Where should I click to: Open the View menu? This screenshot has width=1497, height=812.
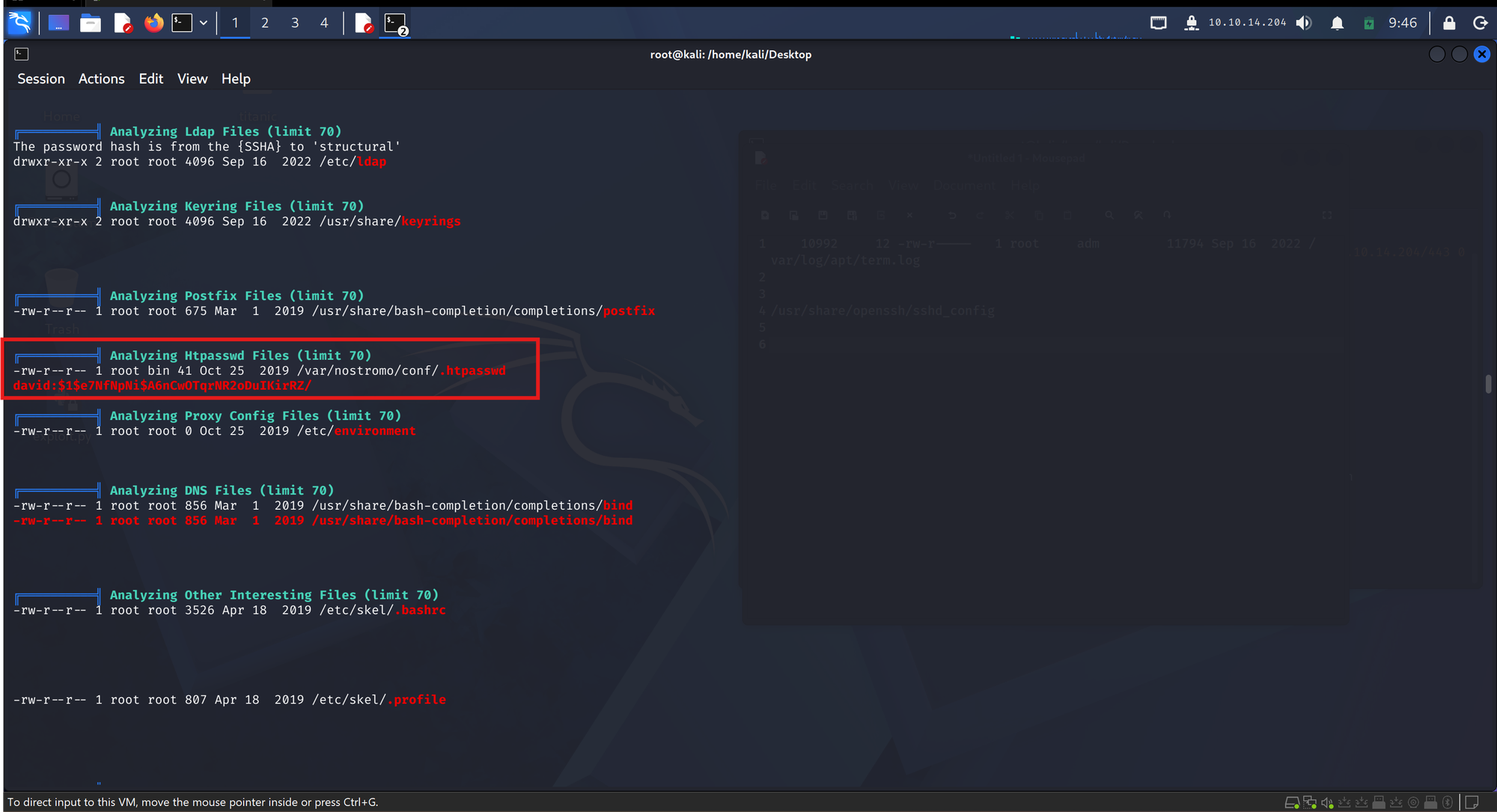point(192,79)
